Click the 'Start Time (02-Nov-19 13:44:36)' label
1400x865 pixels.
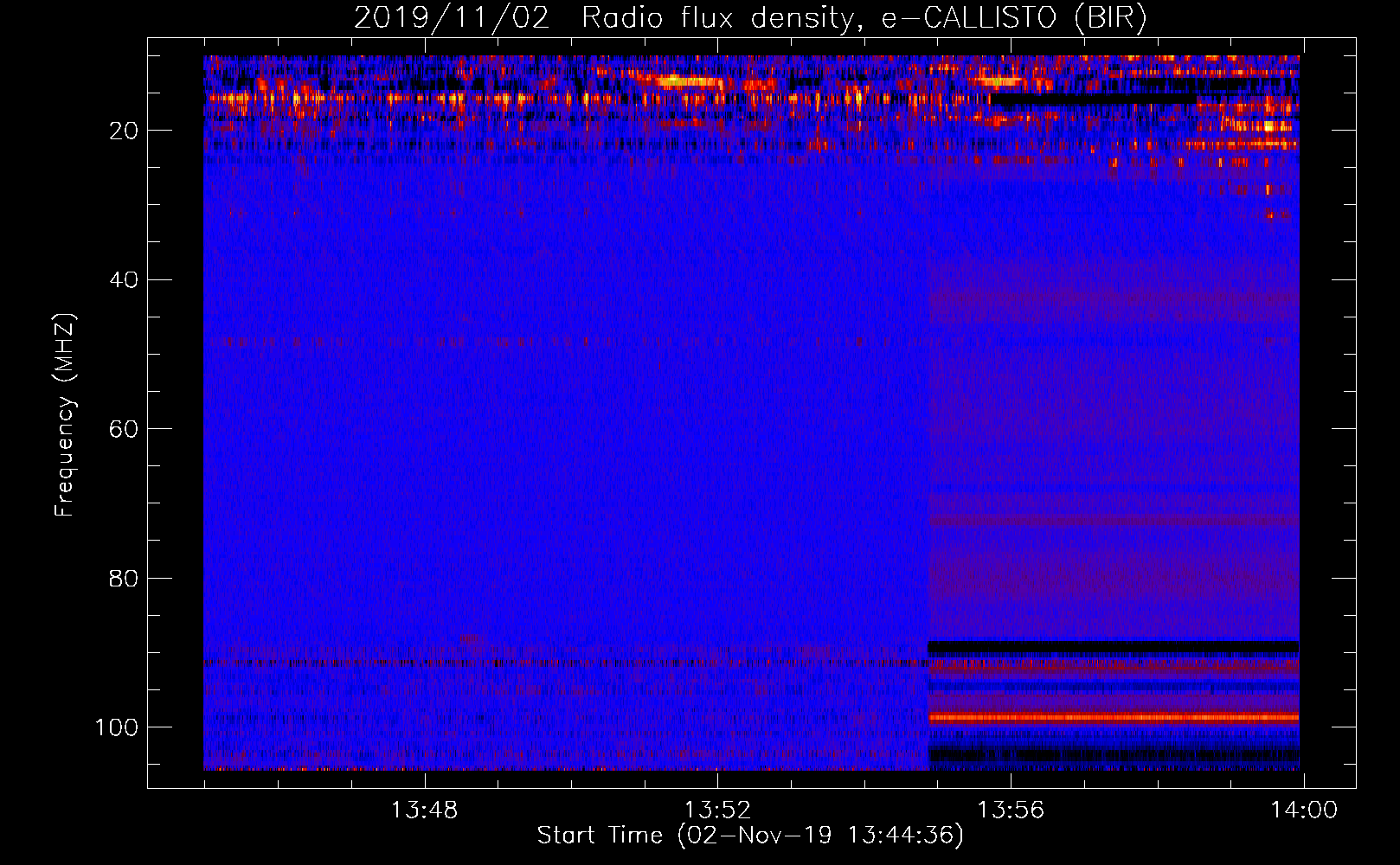[x=750, y=836]
